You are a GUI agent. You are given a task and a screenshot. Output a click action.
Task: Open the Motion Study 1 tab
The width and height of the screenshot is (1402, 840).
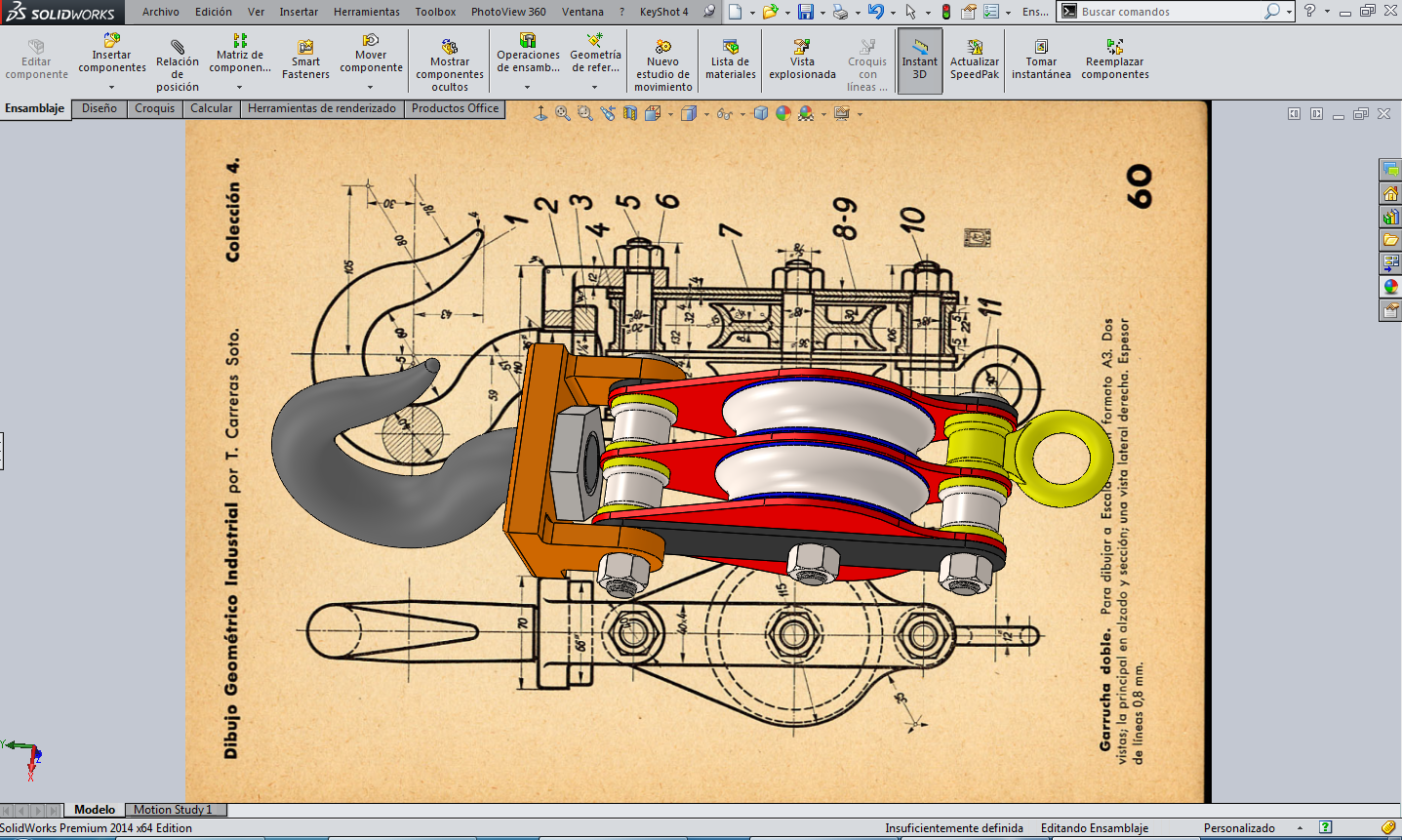pos(173,810)
